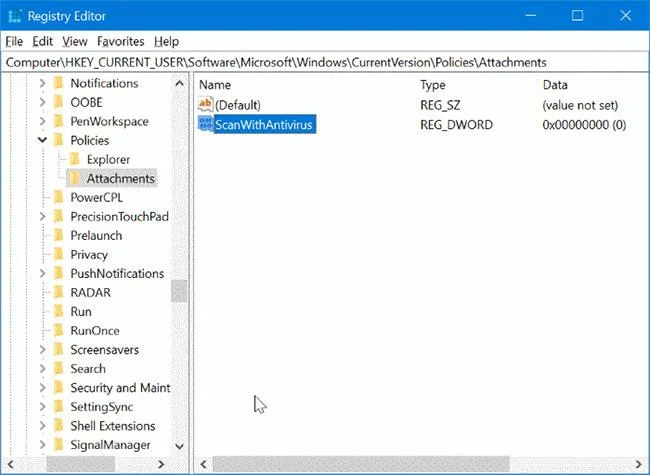Expand the Search key
This screenshot has width=650, height=475.
point(42,369)
